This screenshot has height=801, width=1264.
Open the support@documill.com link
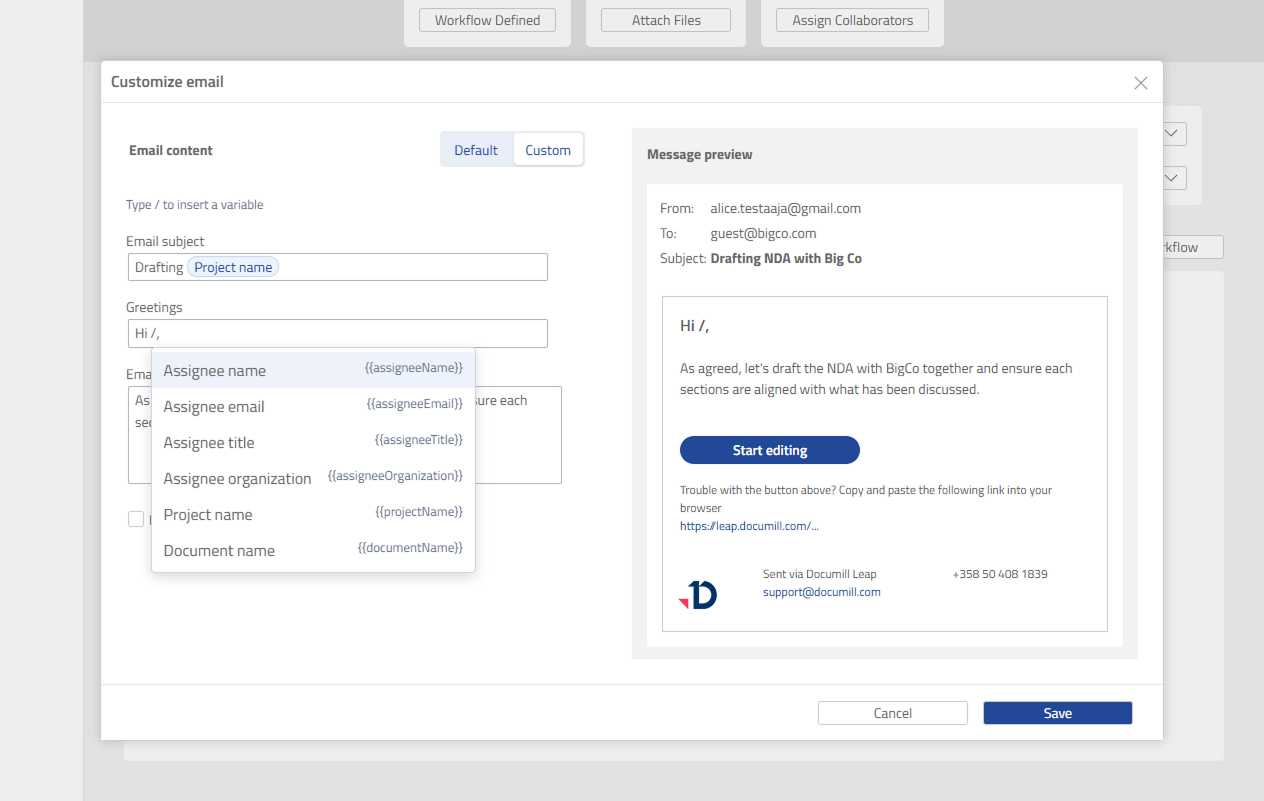pyautogui.click(x=822, y=592)
